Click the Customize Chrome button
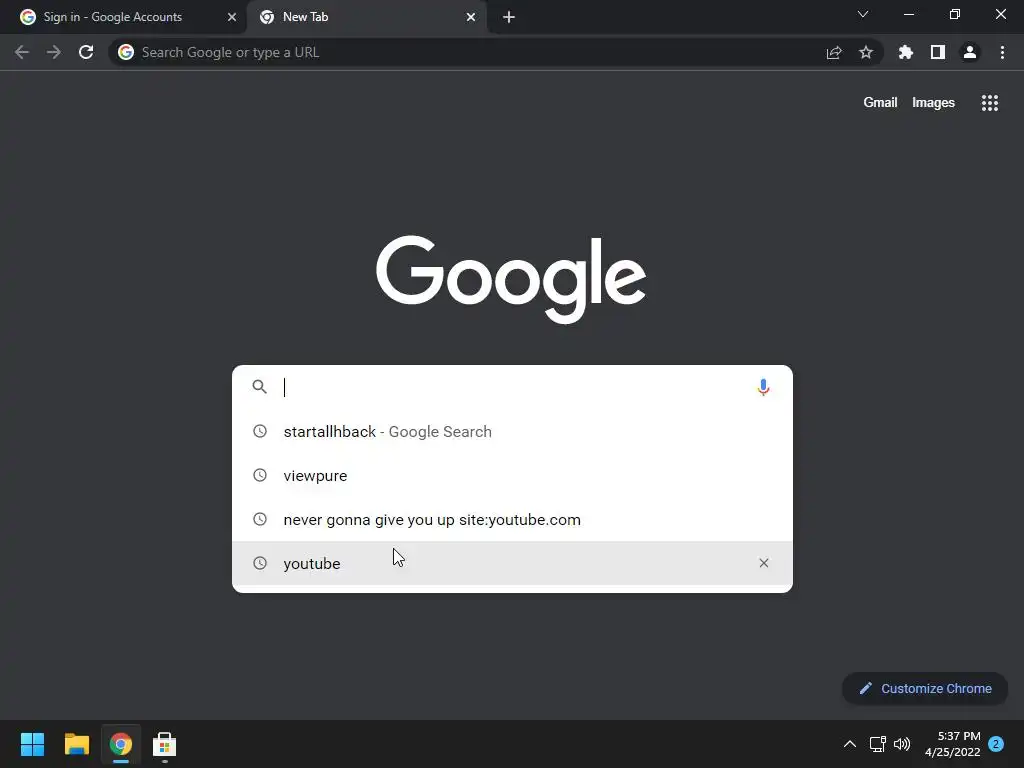The width and height of the screenshot is (1024, 768). coord(925,688)
